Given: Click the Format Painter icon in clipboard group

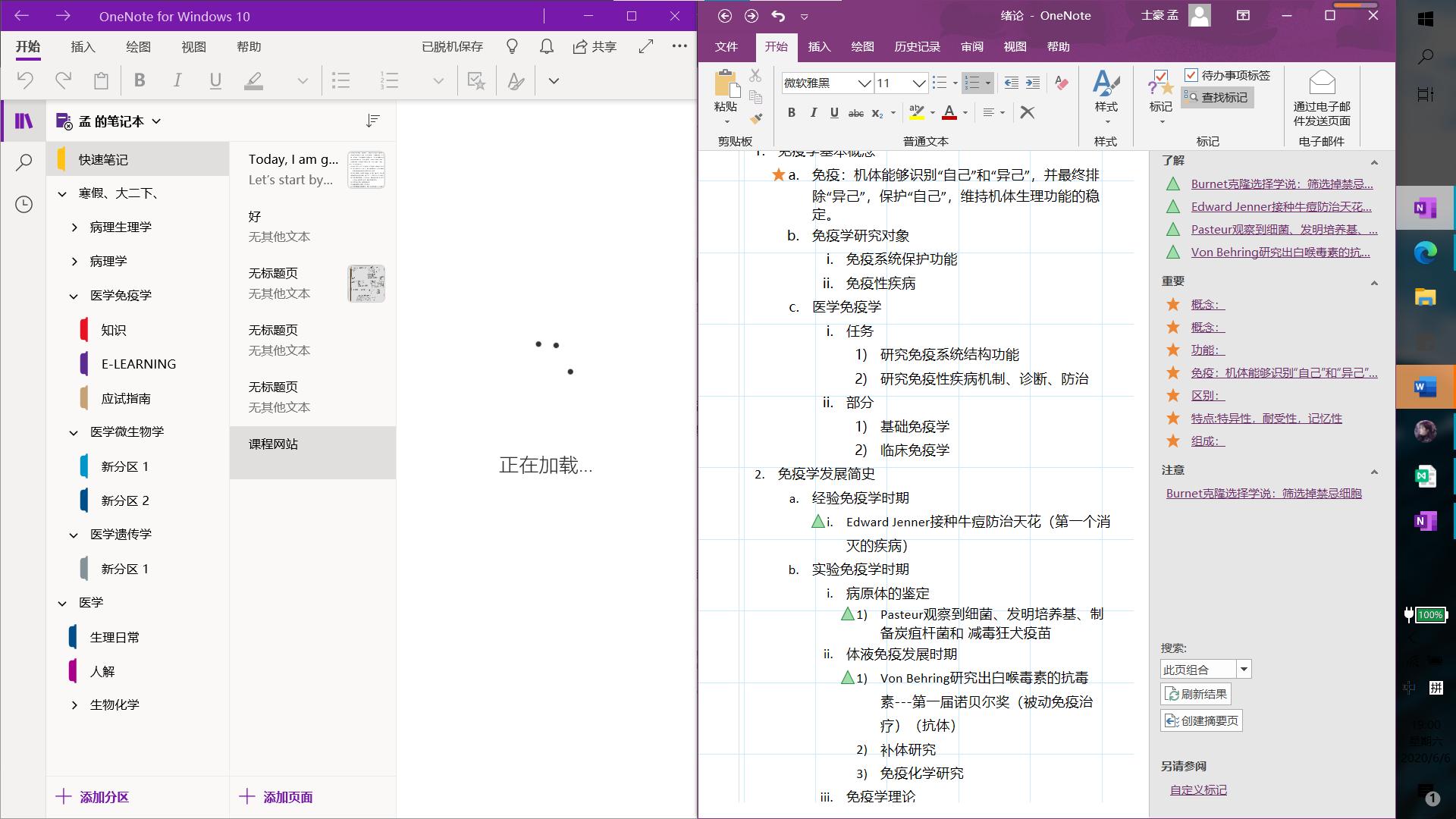Looking at the screenshot, I should (755, 118).
